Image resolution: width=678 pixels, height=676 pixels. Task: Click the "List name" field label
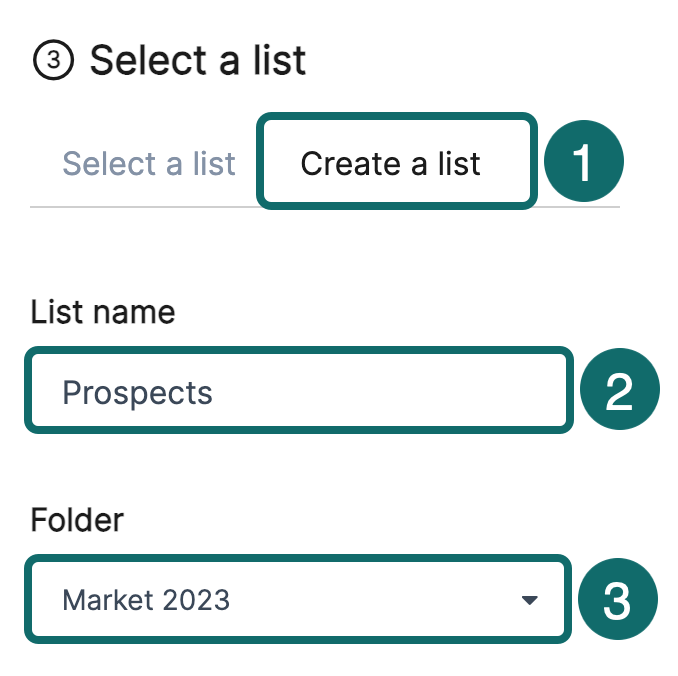(103, 313)
